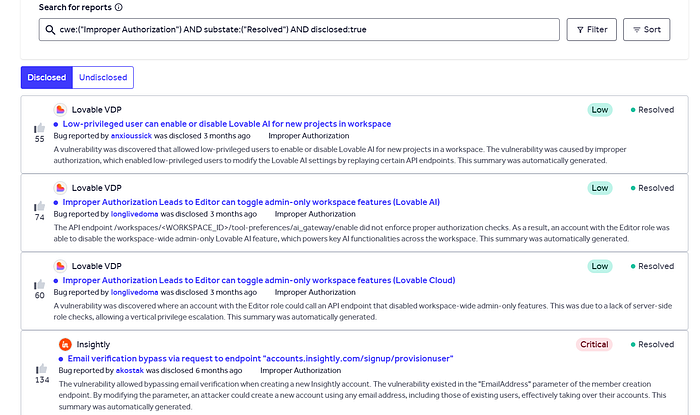Click the Critical severity badge
The height and width of the screenshot is (415, 700).
[594, 344]
